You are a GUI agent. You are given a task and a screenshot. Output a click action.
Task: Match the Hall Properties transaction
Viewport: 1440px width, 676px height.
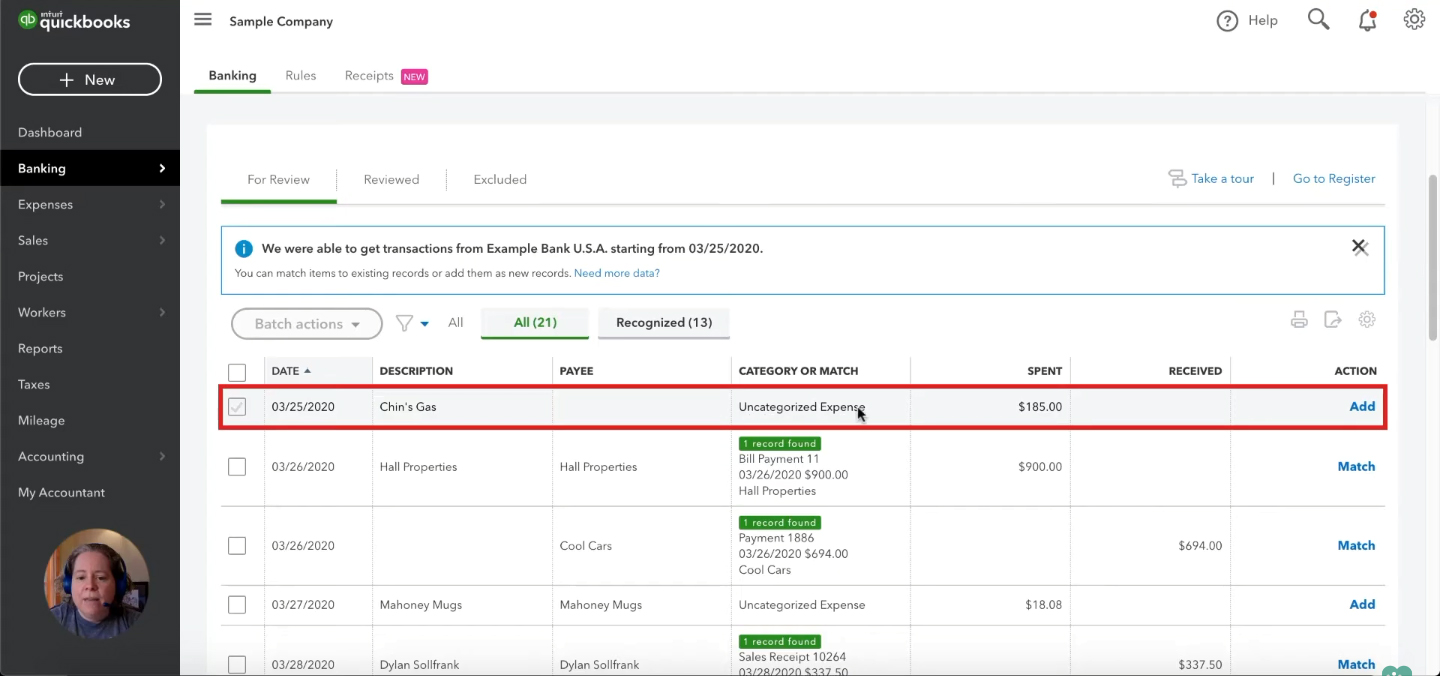tap(1356, 467)
